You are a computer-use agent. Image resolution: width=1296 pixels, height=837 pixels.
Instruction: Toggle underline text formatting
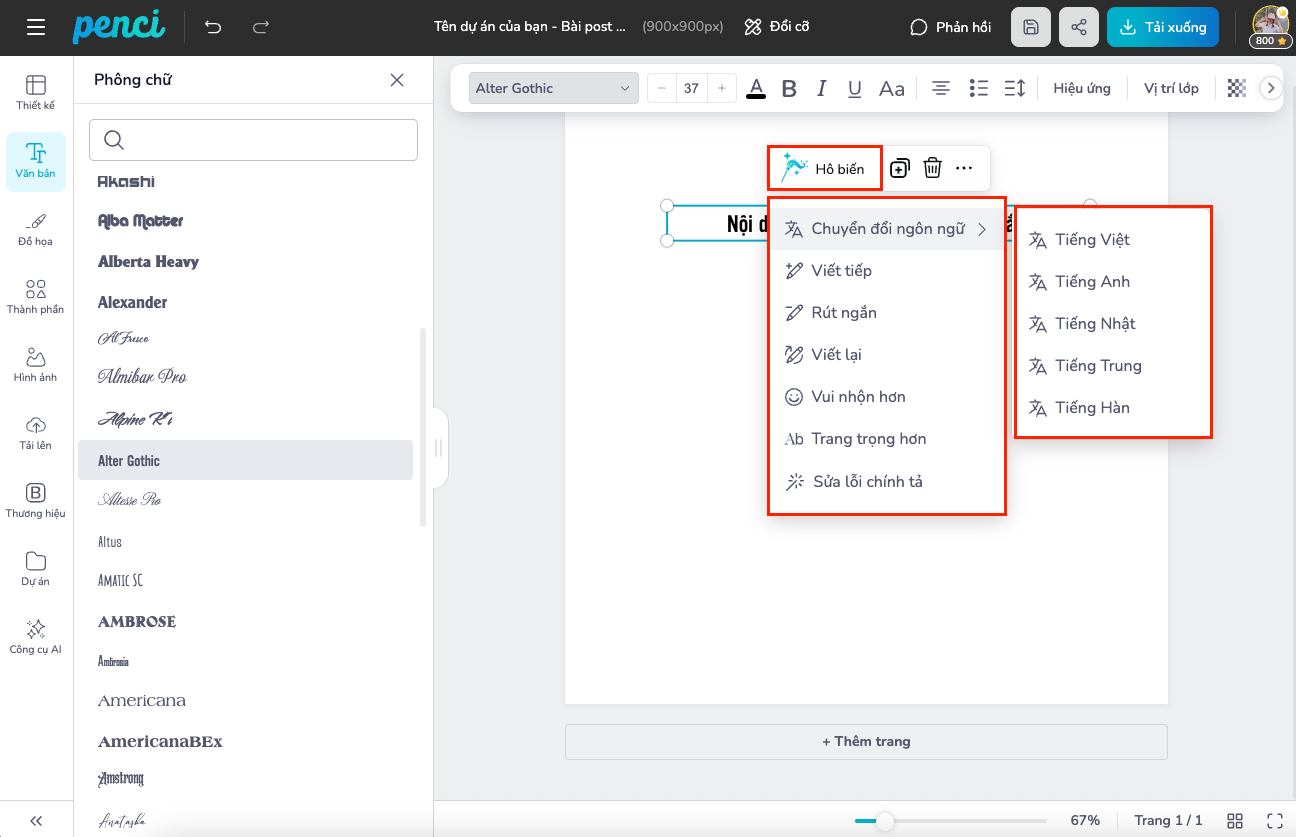[855, 88]
